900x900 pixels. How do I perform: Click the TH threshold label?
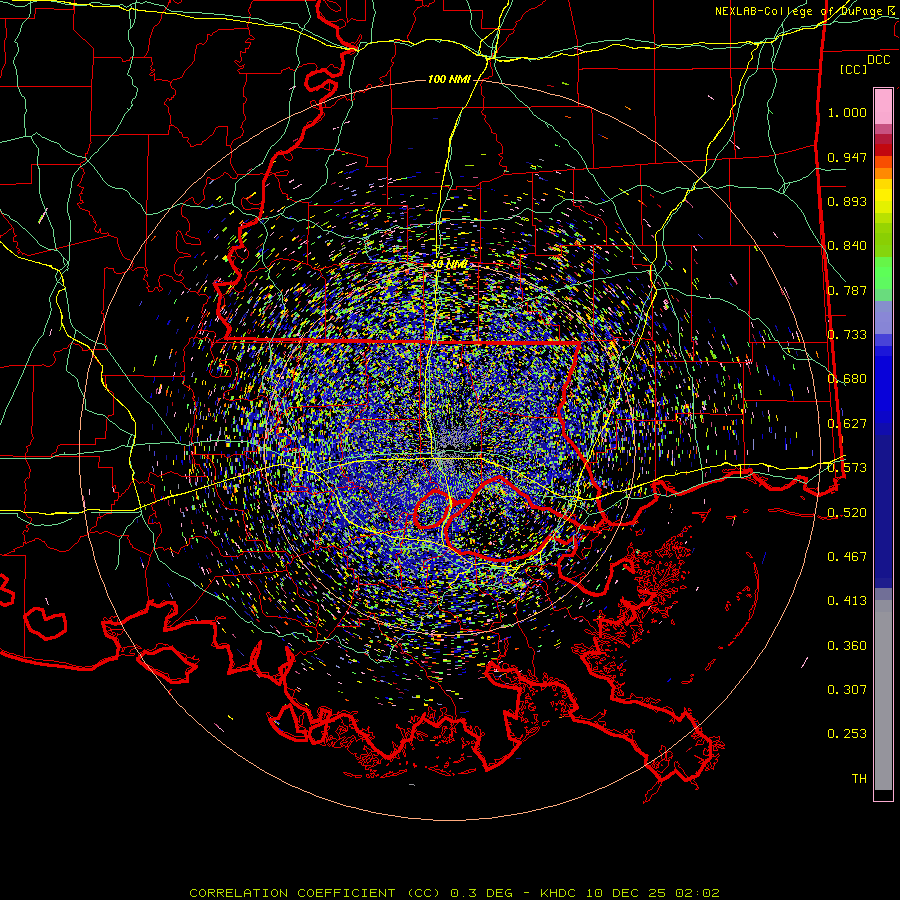click(x=859, y=779)
